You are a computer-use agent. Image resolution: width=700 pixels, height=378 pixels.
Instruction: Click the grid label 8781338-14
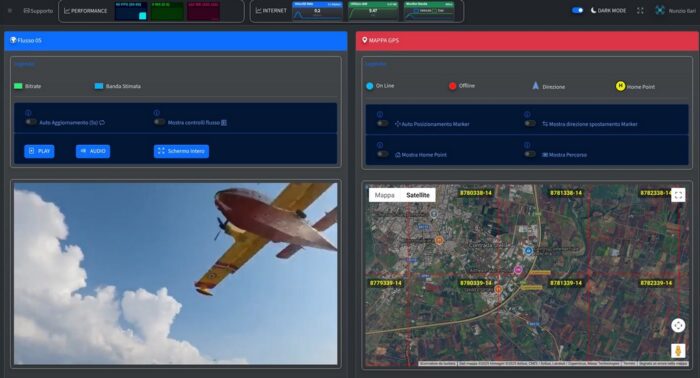click(x=566, y=193)
